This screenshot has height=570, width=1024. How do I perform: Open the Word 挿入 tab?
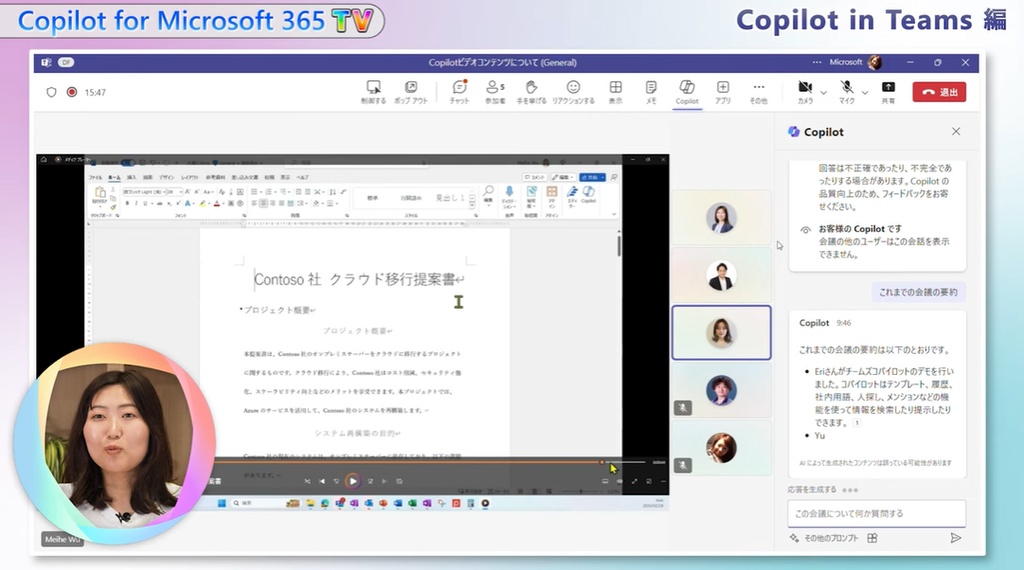click(x=132, y=178)
